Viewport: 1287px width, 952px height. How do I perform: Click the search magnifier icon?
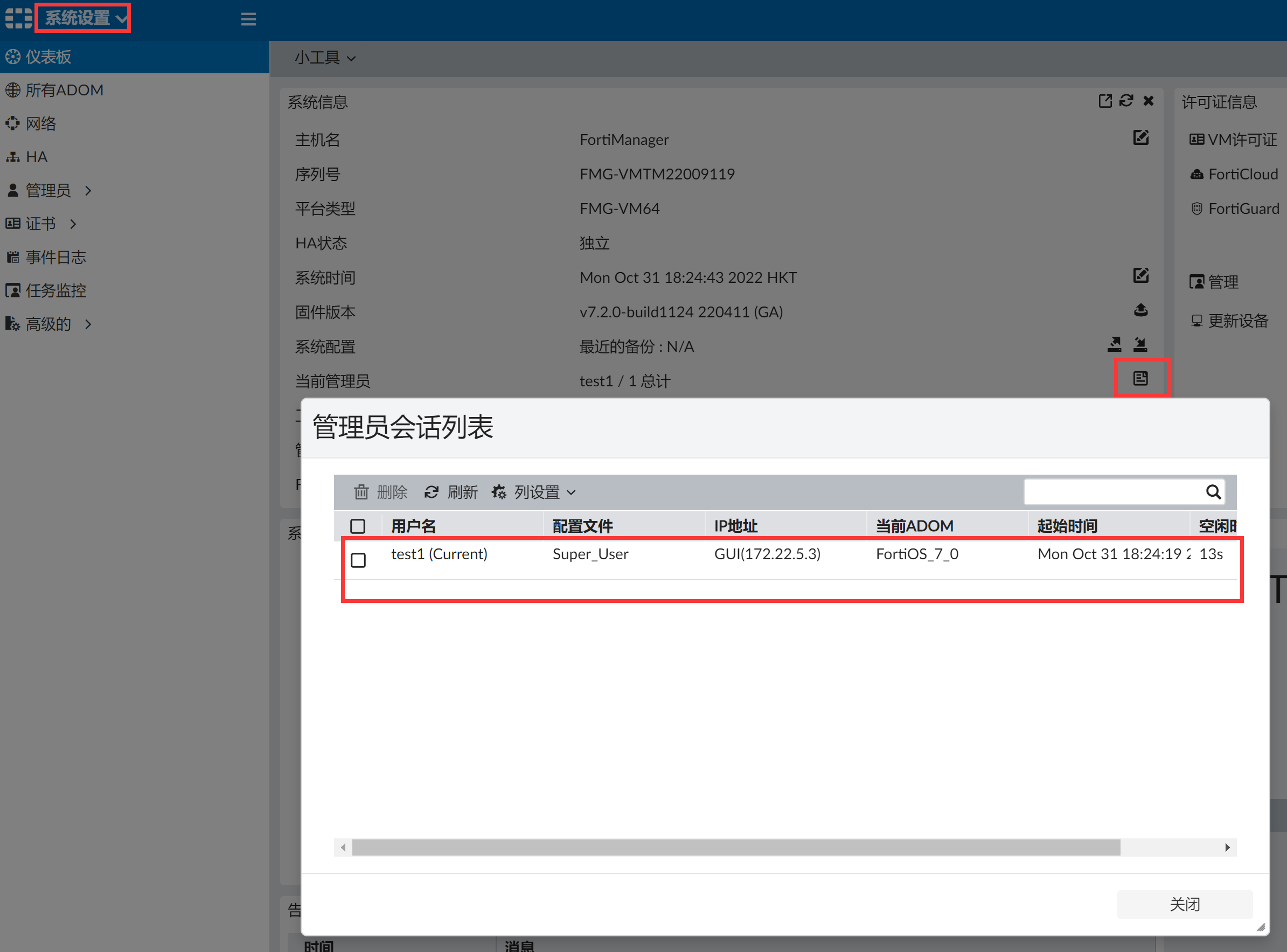coord(1213,491)
